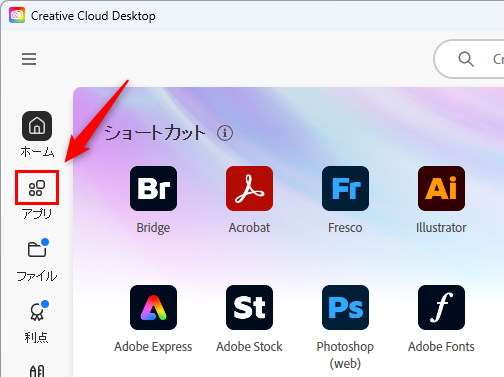Screen dimensions: 504x377
Task: Launch Bridge from shortcuts
Action: click(153, 188)
